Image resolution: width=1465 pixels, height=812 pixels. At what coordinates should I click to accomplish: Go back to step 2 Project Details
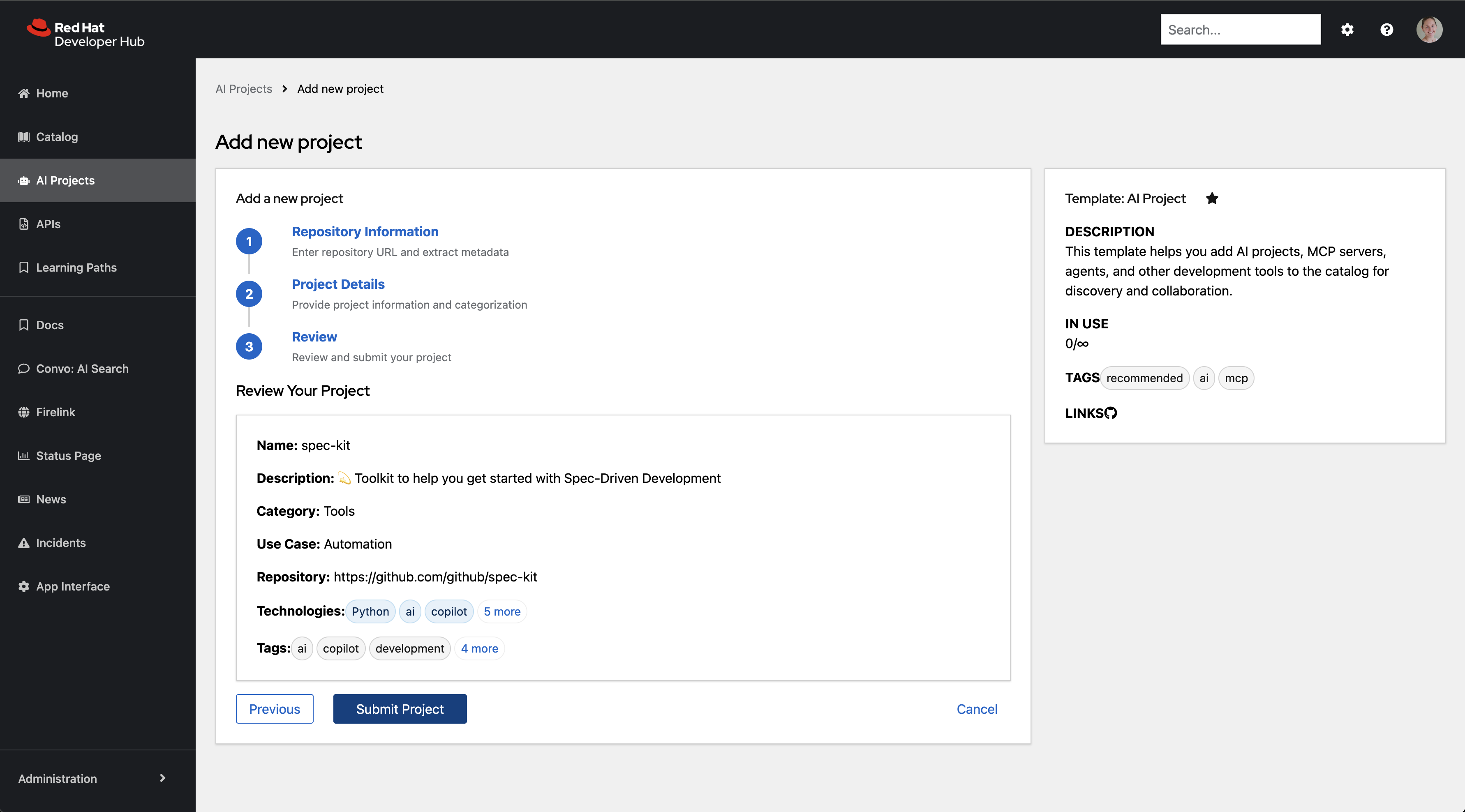(x=338, y=284)
